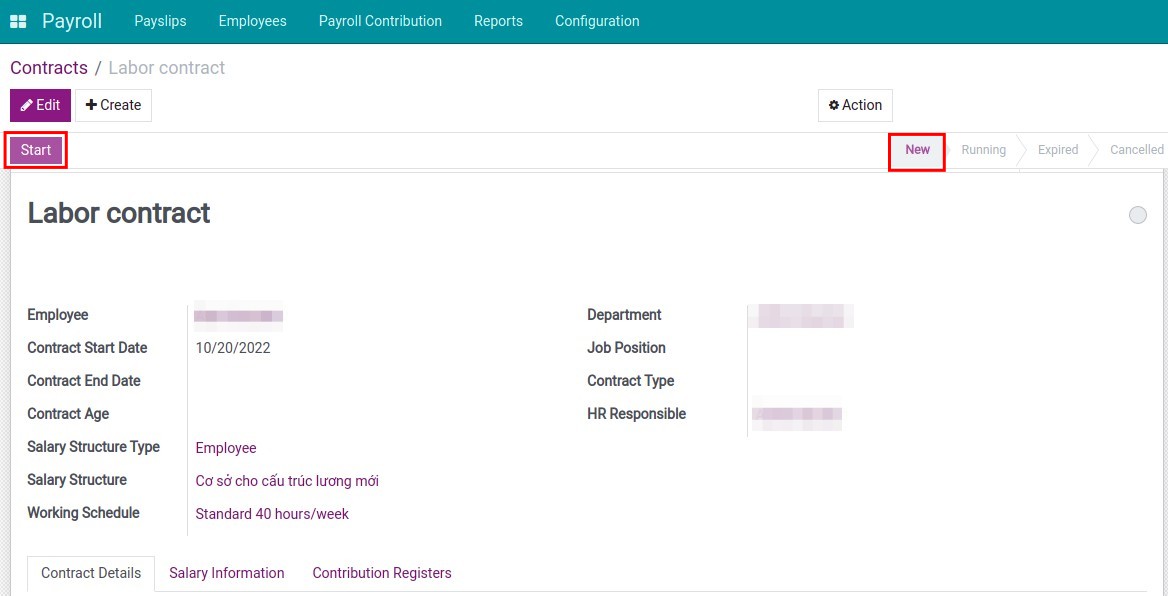
Task: Open the Cơ sở cho cấu trúc lương mới link
Action: [287, 481]
